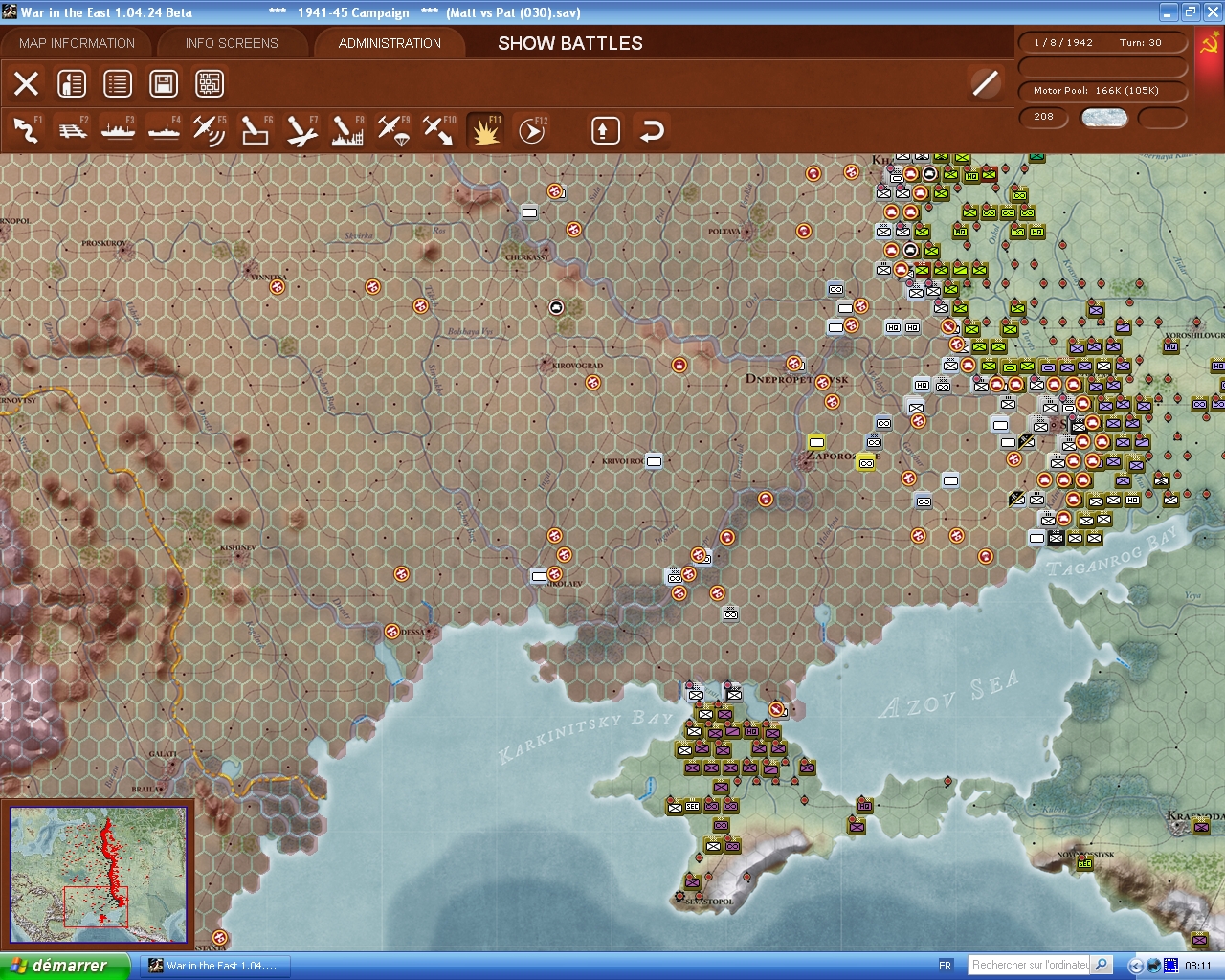Select the F3 naval transport ship icon
The width and height of the screenshot is (1225, 980).
[x=118, y=130]
